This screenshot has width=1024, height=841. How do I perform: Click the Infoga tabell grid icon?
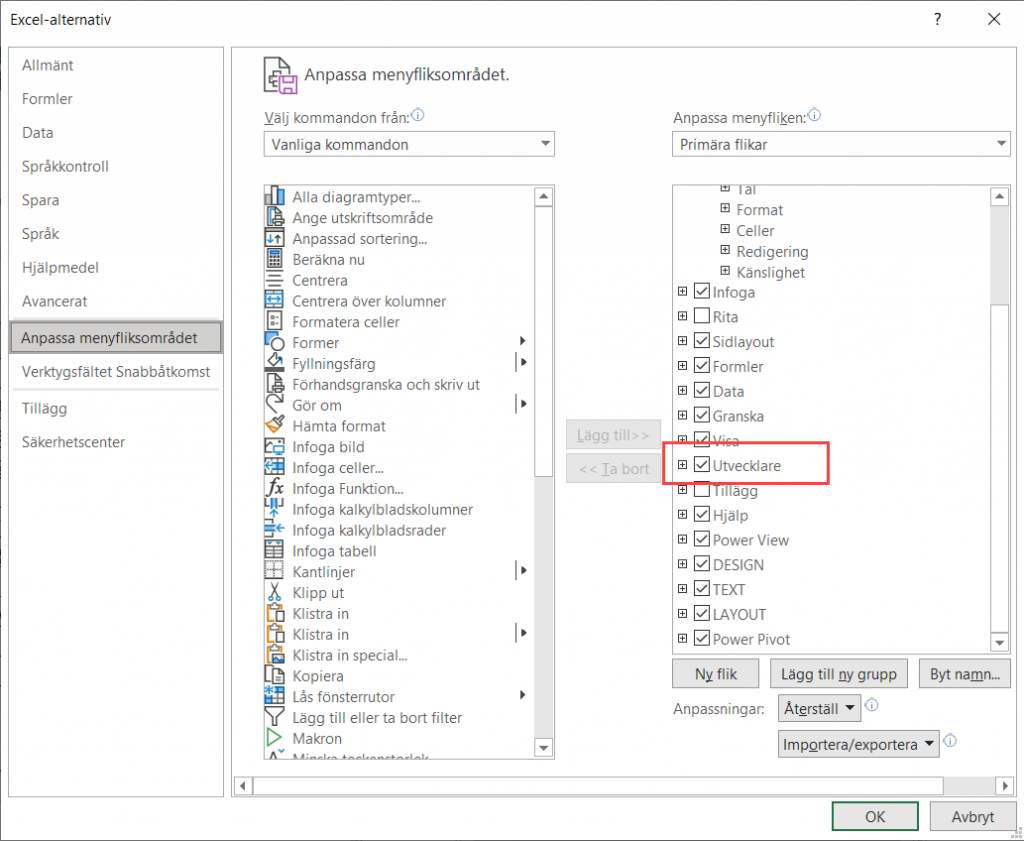coord(274,551)
